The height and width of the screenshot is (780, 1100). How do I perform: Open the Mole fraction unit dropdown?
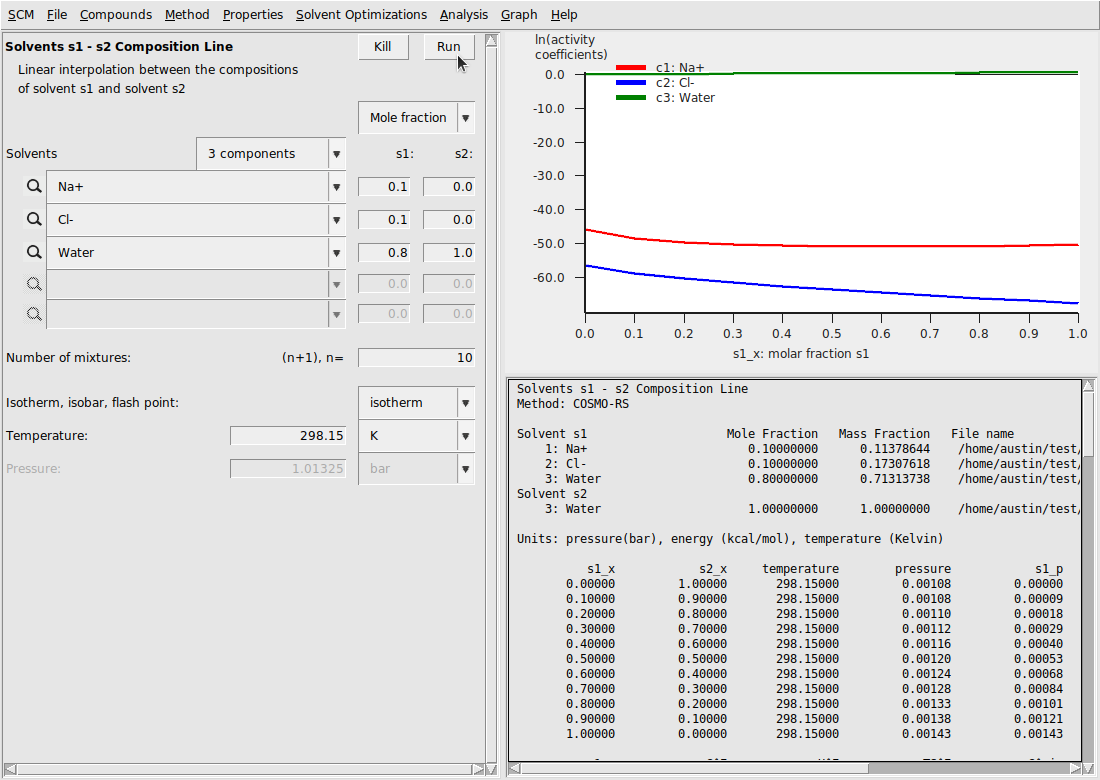click(x=465, y=118)
